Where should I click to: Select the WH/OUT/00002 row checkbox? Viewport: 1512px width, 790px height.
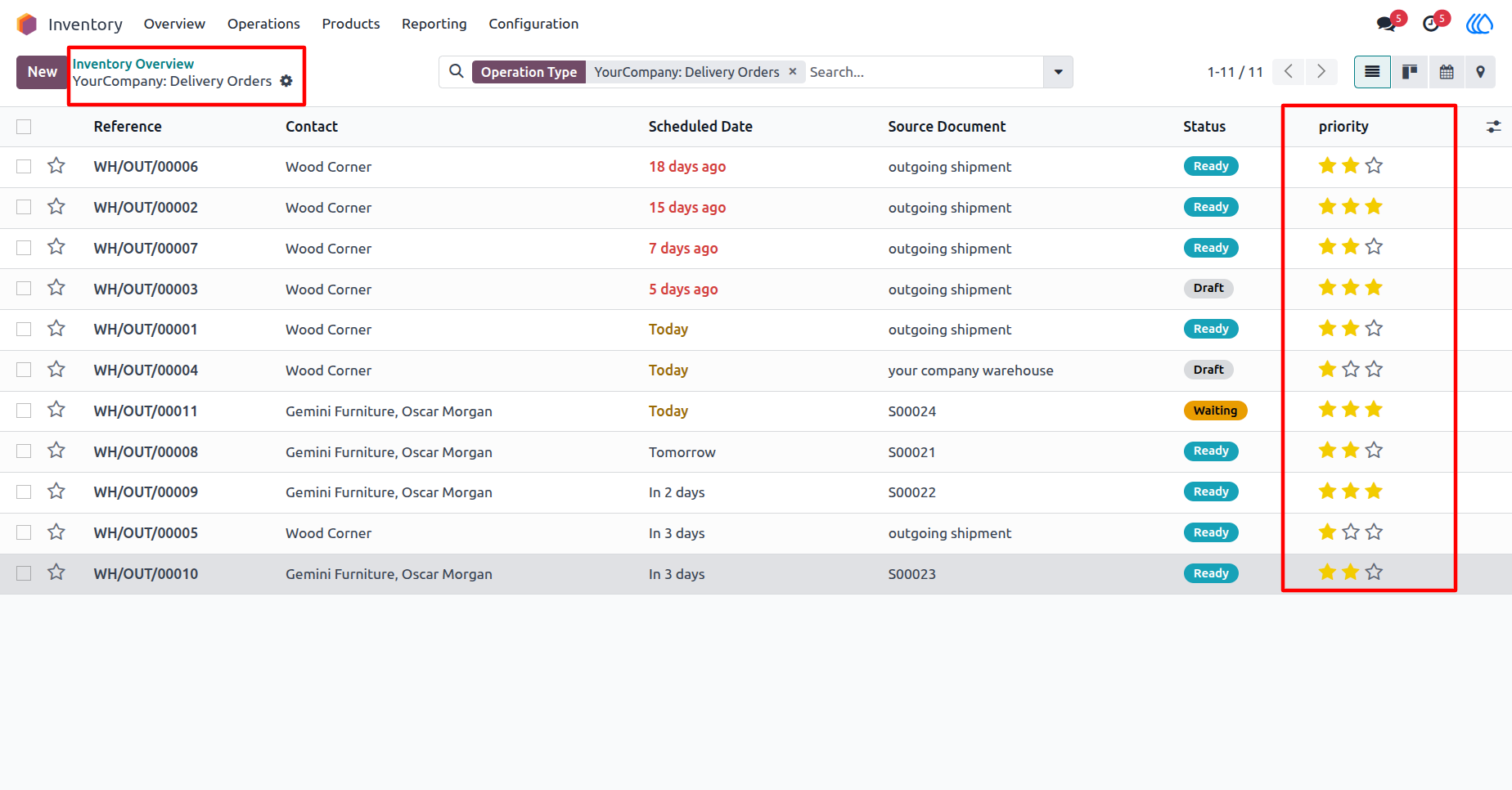pyautogui.click(x=24, y=207)
